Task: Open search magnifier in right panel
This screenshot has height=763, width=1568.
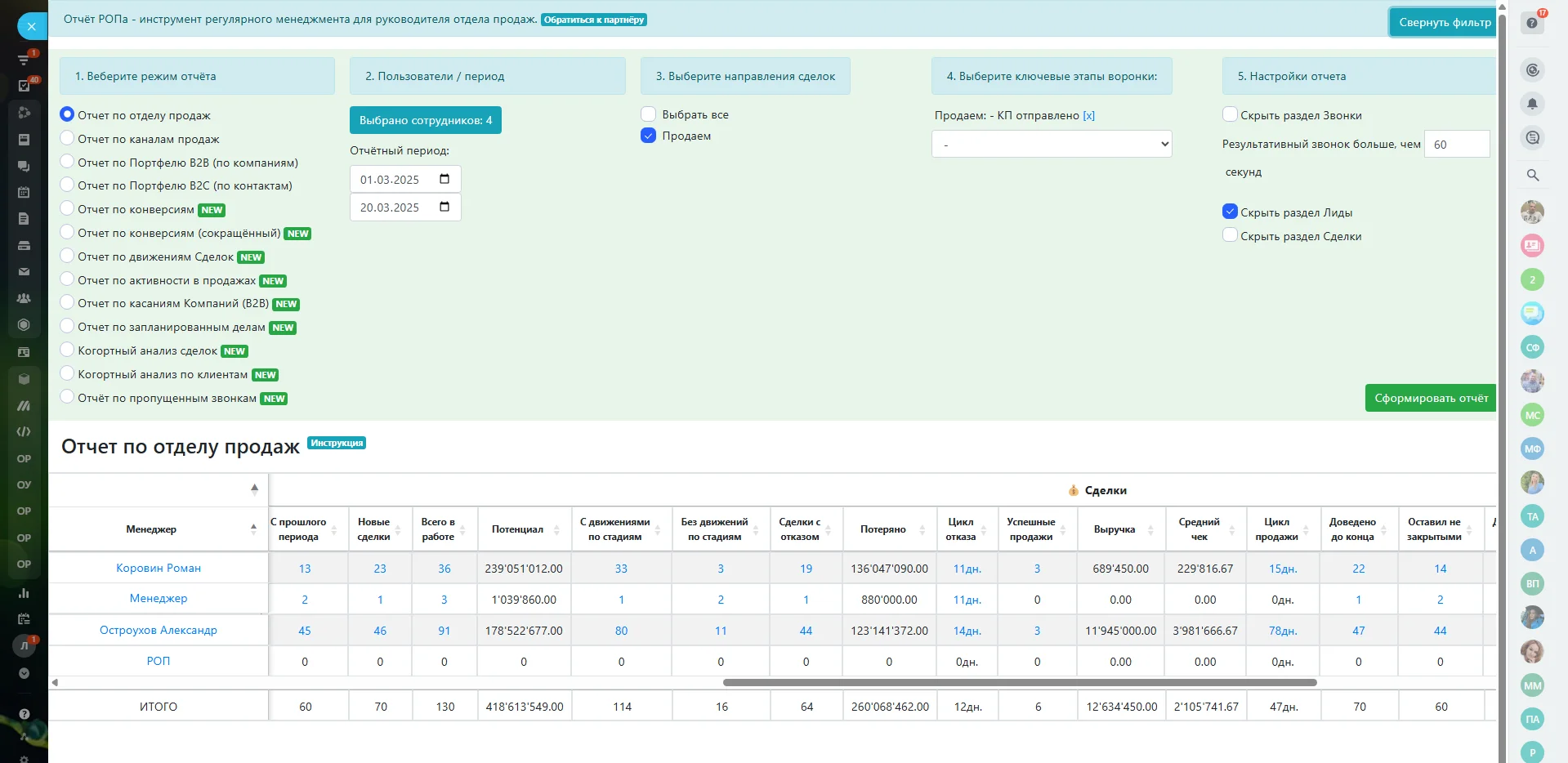Action: pyautogui.click(x=1532, y=175)
